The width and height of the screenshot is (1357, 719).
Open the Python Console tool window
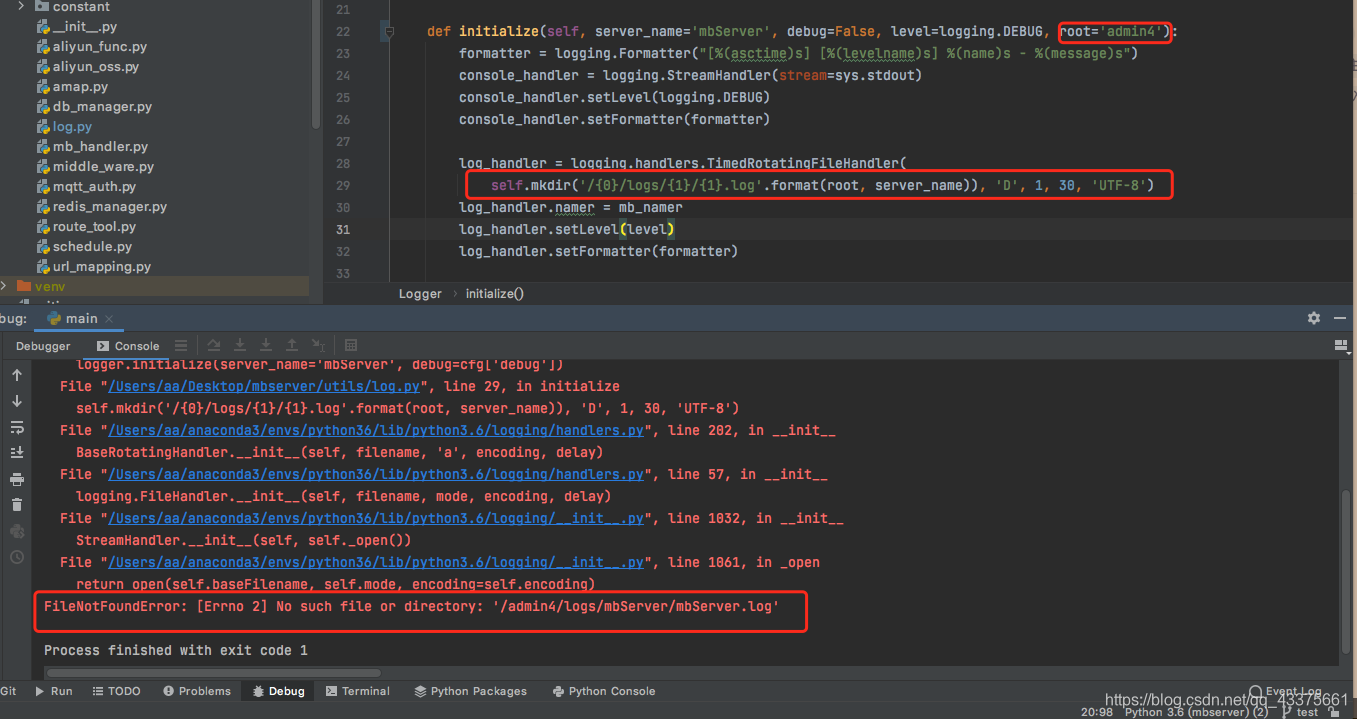coord(604,691)
